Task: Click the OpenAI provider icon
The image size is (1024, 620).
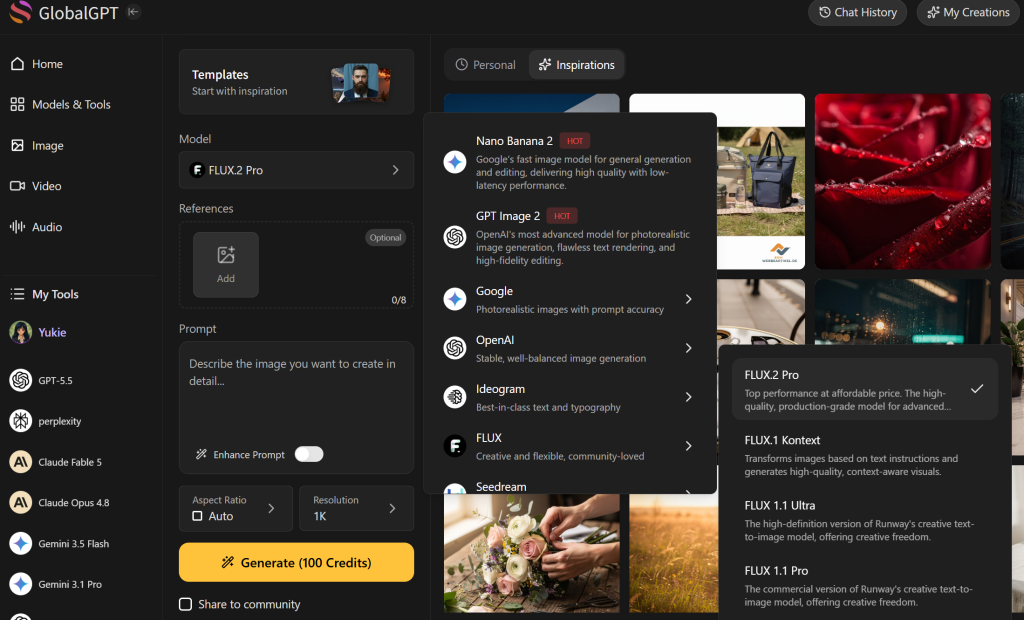Action: click(455, 348)
